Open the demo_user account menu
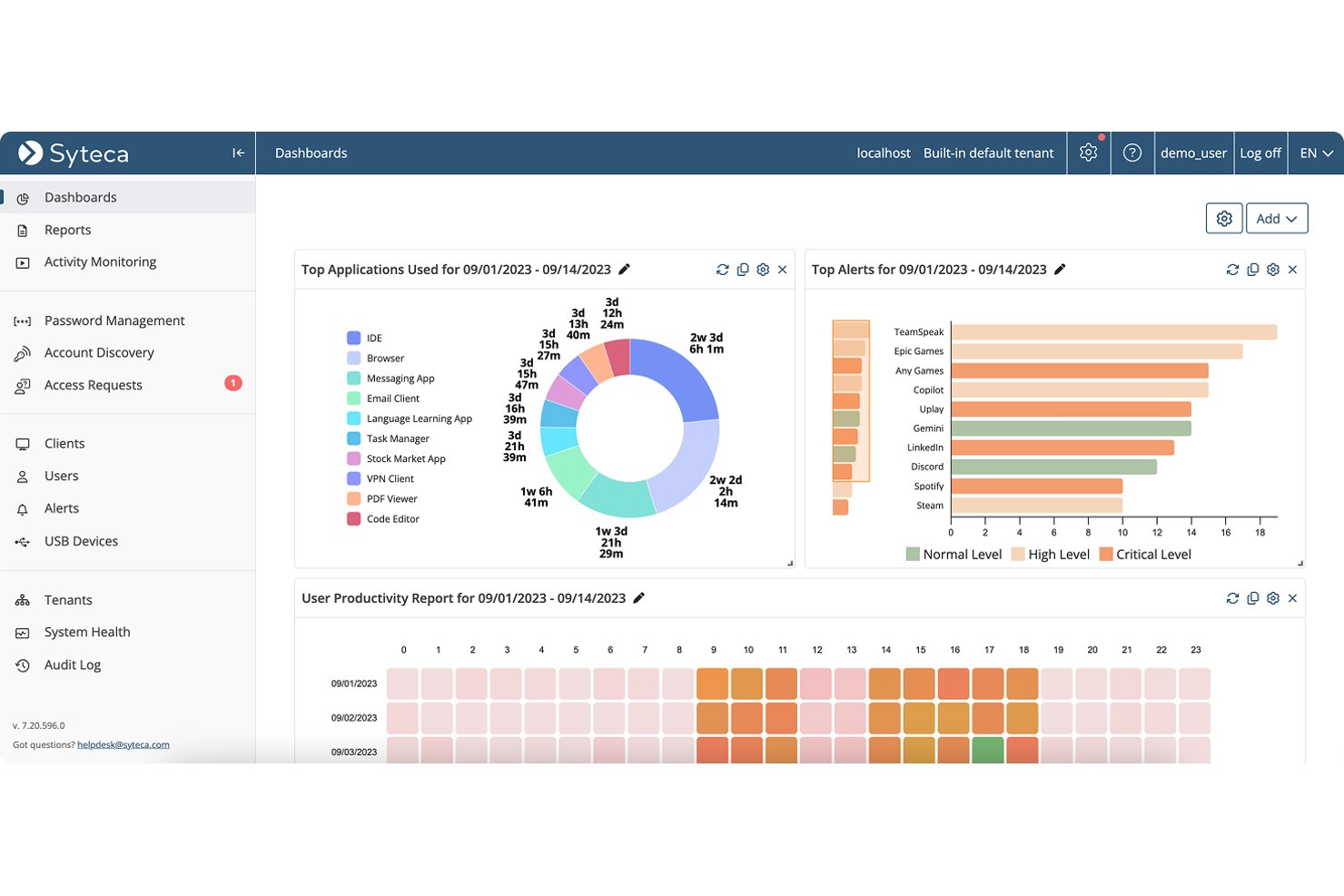Screen dimensions: 1344x896 (x=1193, y=153)
